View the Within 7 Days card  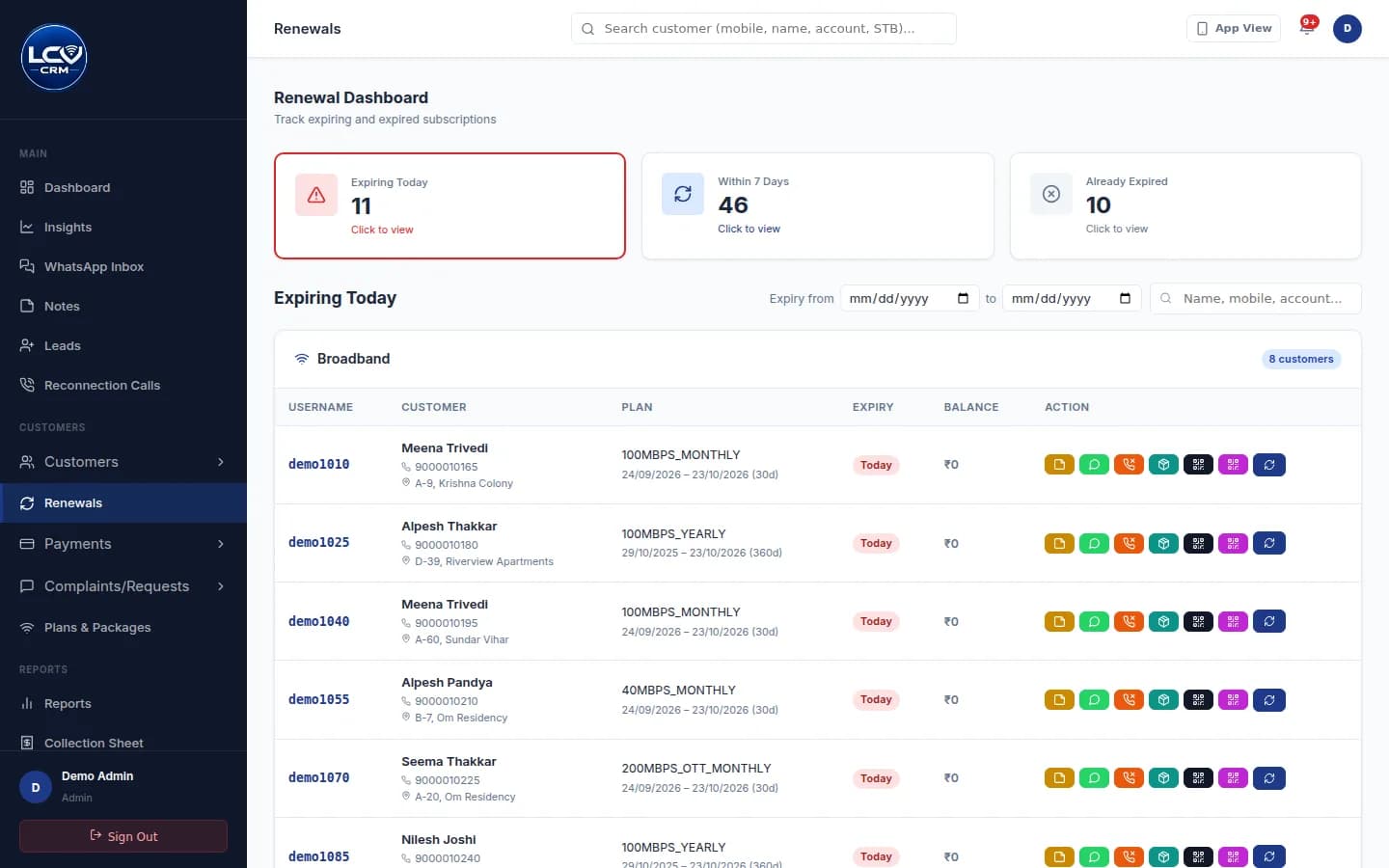818,205
